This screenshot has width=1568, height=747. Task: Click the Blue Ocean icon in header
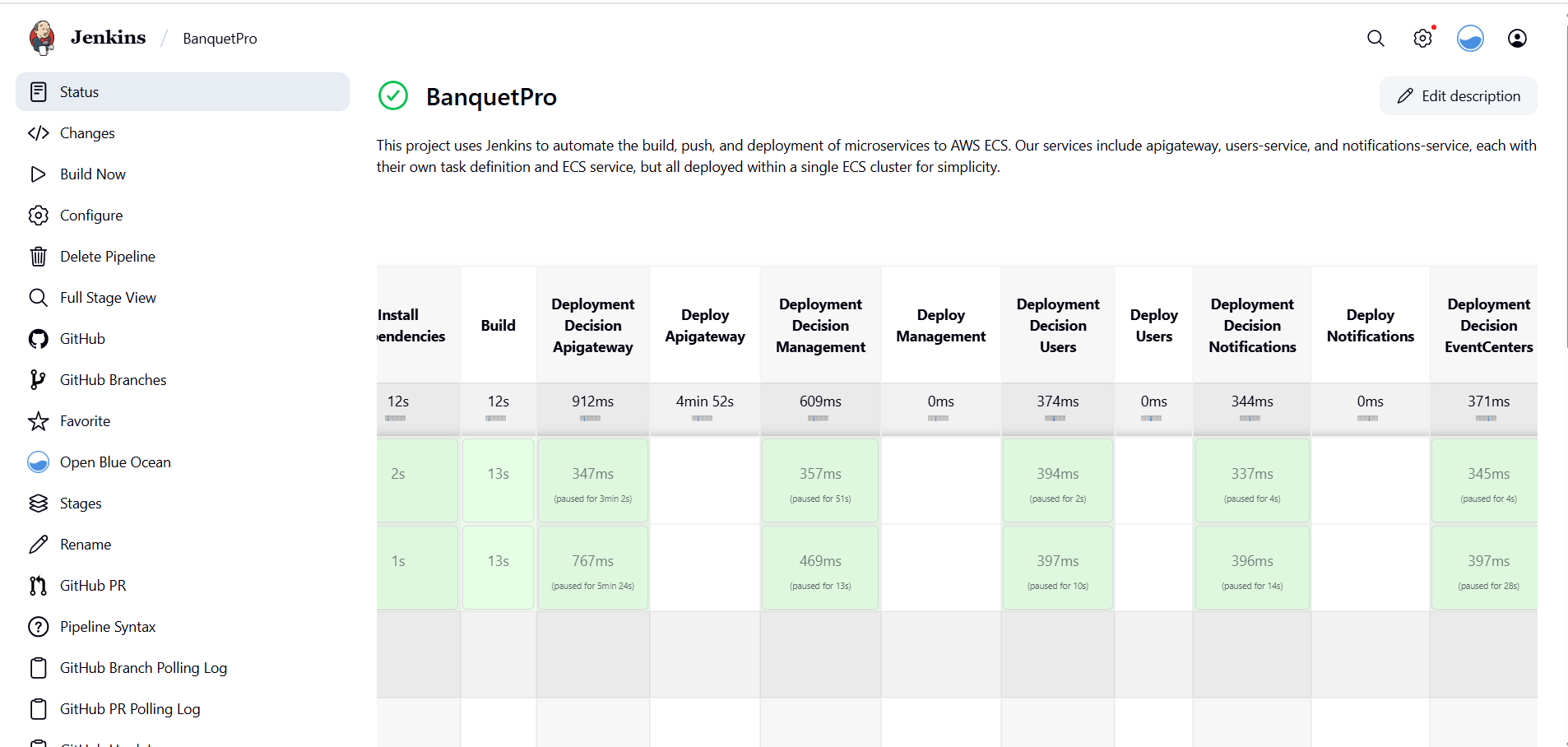pos(1470,39)
